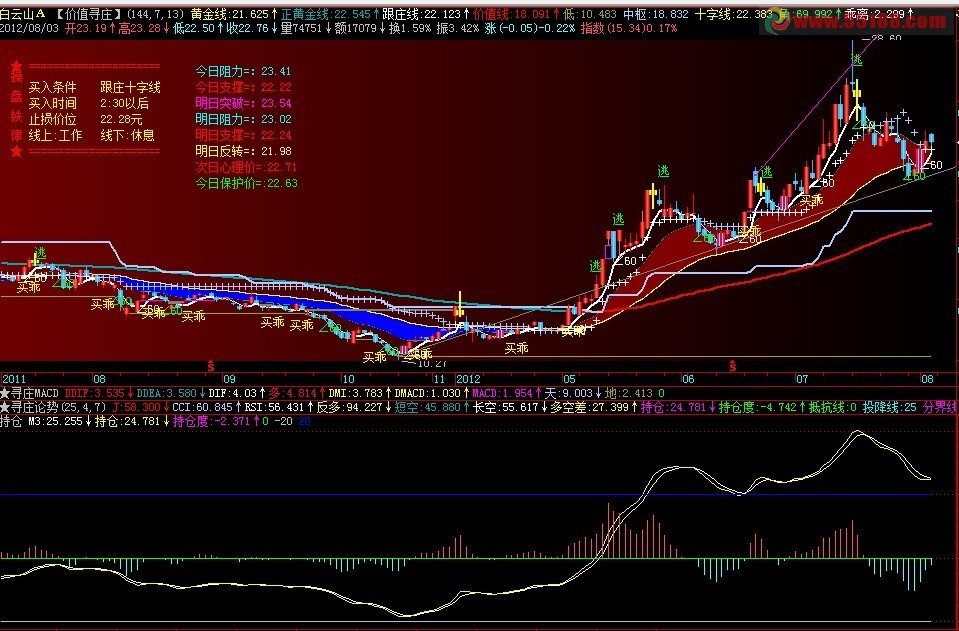Image resolution: width=959 pixels, height=631 pixels.
Task: Select the green 今日保护价=:22.63 line
Action: (246, 183)
